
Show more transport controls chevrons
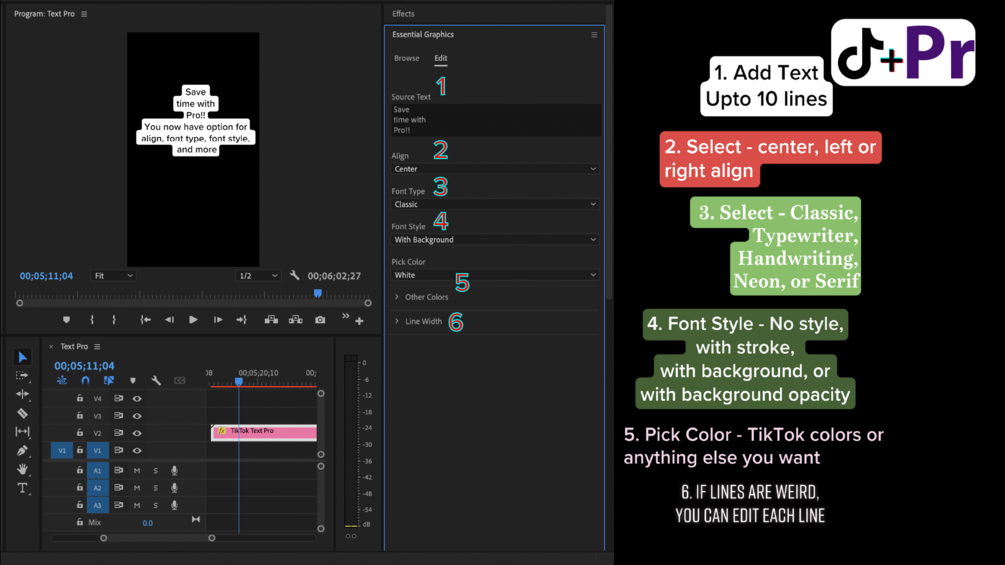coord(345,316)
